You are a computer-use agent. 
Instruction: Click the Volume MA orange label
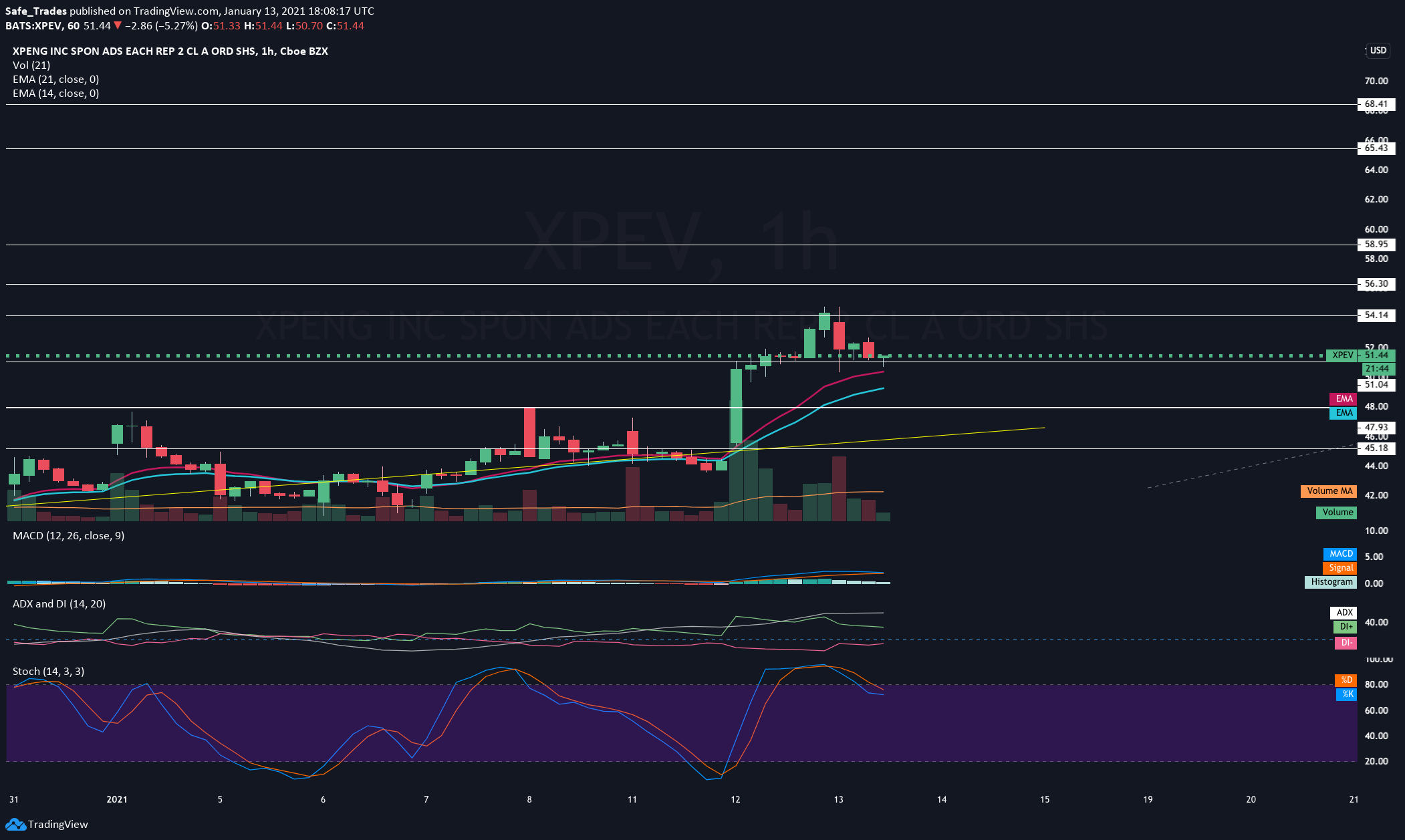tap(1329, 491)
